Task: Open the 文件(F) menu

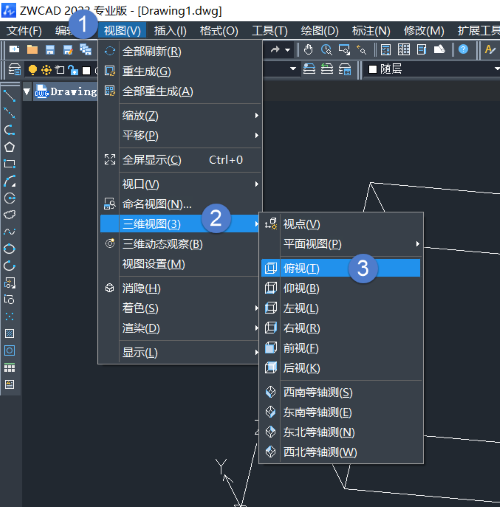Action: click(24, 31)
